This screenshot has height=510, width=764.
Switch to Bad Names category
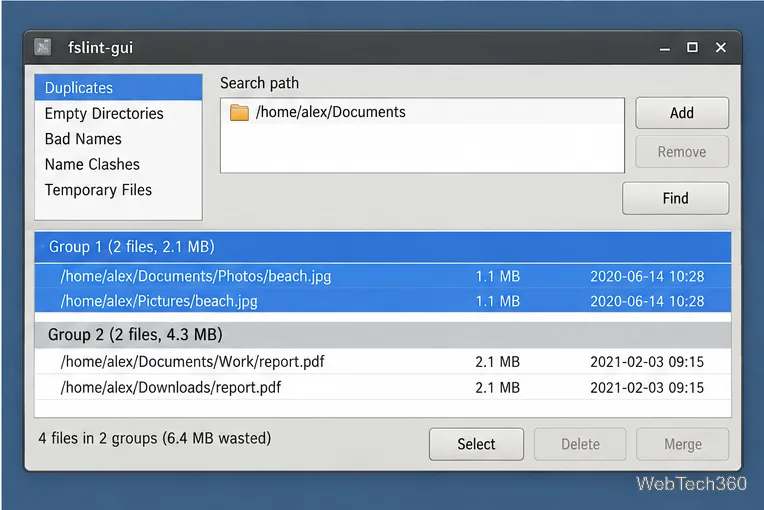pyautogui.click(x=118, y=139)
